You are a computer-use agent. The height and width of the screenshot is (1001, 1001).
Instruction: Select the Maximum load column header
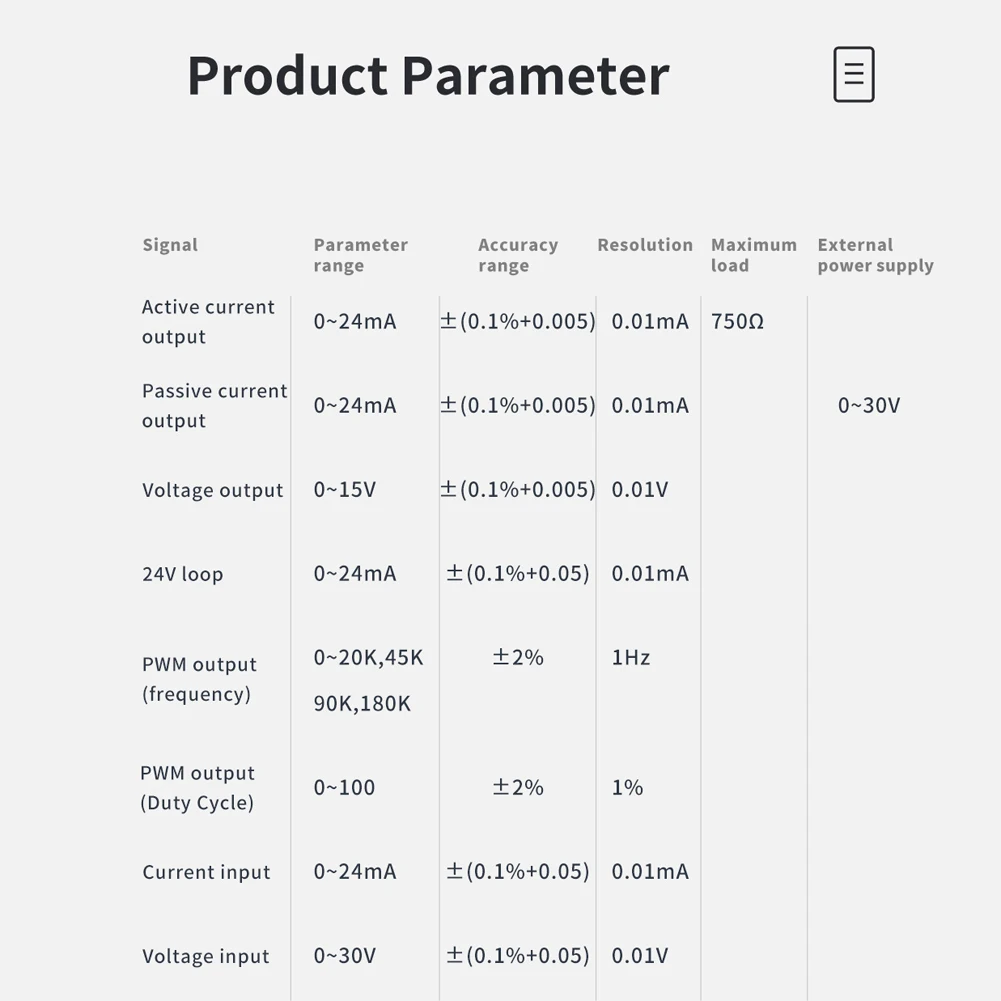(x=753, y=255)
